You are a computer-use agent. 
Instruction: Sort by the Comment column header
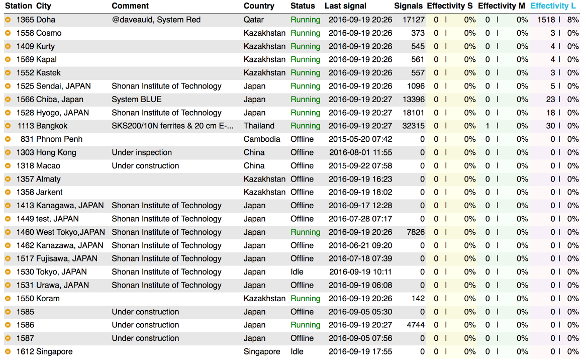130,6
